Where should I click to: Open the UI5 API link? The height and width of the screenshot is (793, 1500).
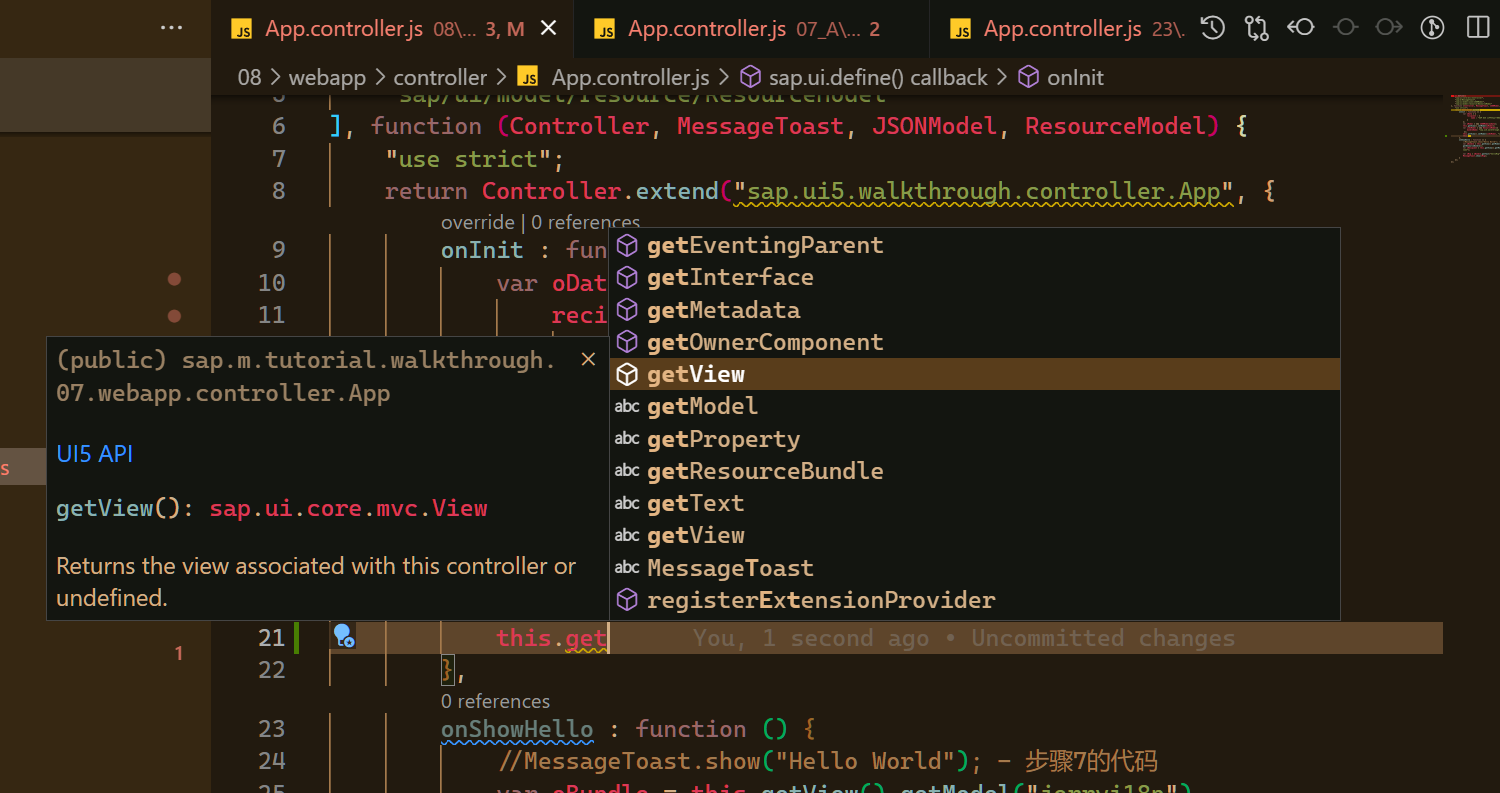pos(94,454)
